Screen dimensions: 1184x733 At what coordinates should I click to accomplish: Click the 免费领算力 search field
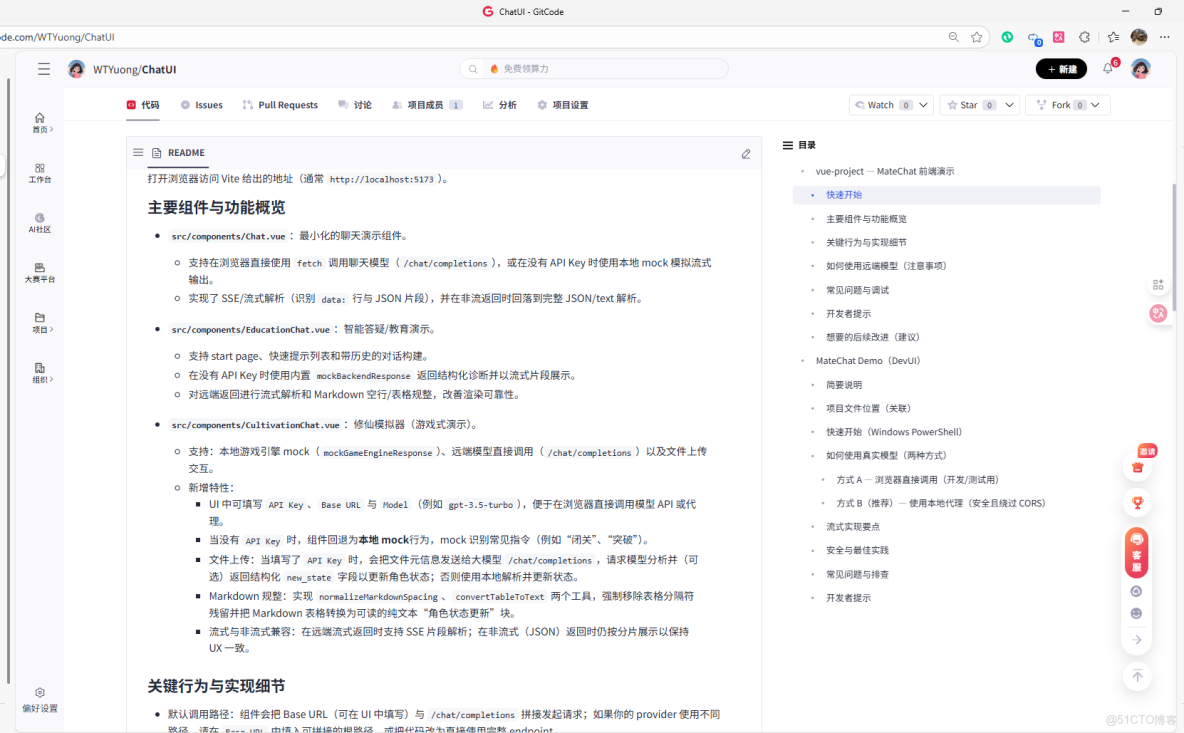coord(594,68)
